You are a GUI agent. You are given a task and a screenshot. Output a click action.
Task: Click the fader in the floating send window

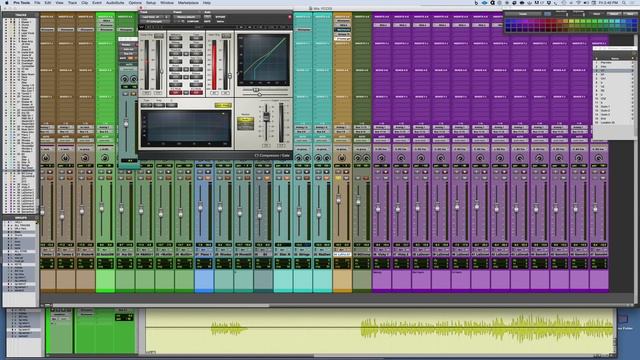coord(126,123)
